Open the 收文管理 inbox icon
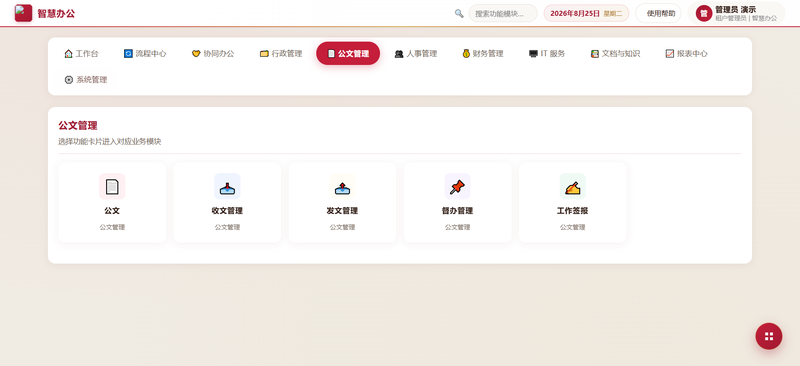The image size is (800, 366). 227,186
